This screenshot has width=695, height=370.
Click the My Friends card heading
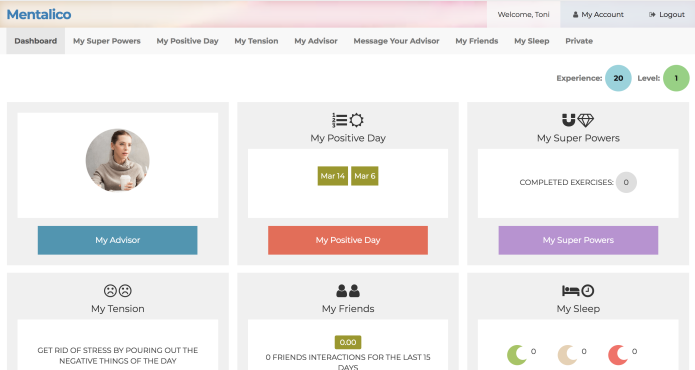coord(348,309)
